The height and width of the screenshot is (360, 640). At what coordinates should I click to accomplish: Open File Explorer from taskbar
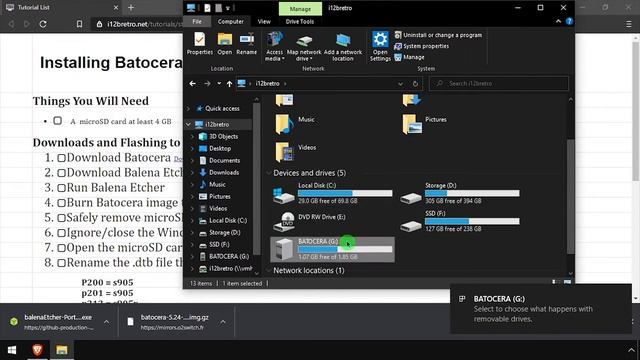[62, 350]
